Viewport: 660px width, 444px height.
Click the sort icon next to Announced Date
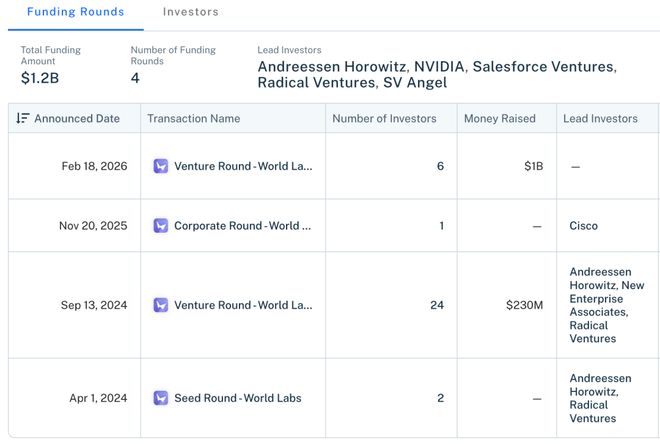23,119
